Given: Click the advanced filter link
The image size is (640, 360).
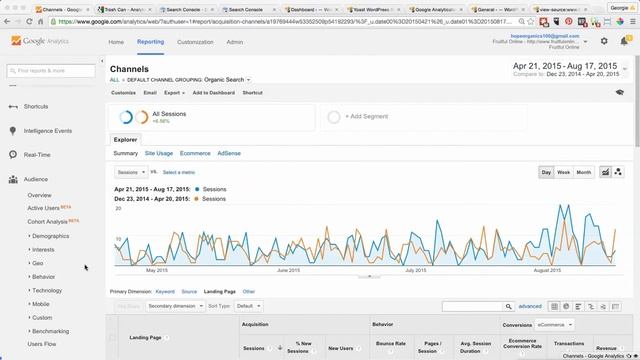Looking at the screenshot, I should tap(530, 306).
